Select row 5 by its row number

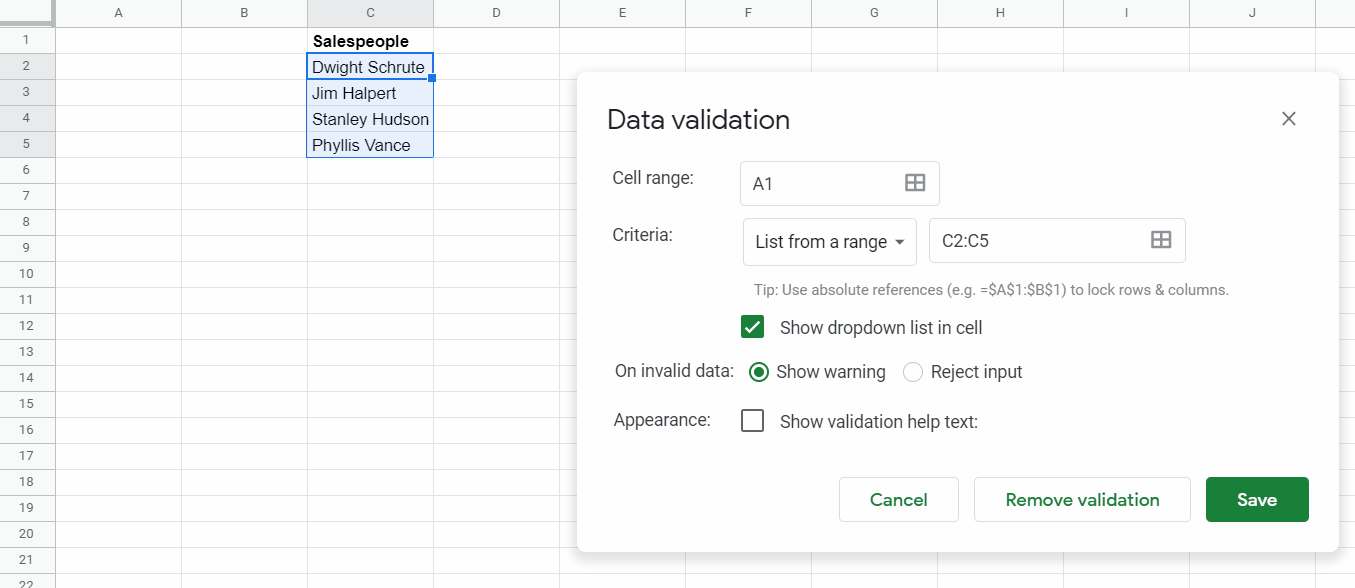[x=27, y=144]
